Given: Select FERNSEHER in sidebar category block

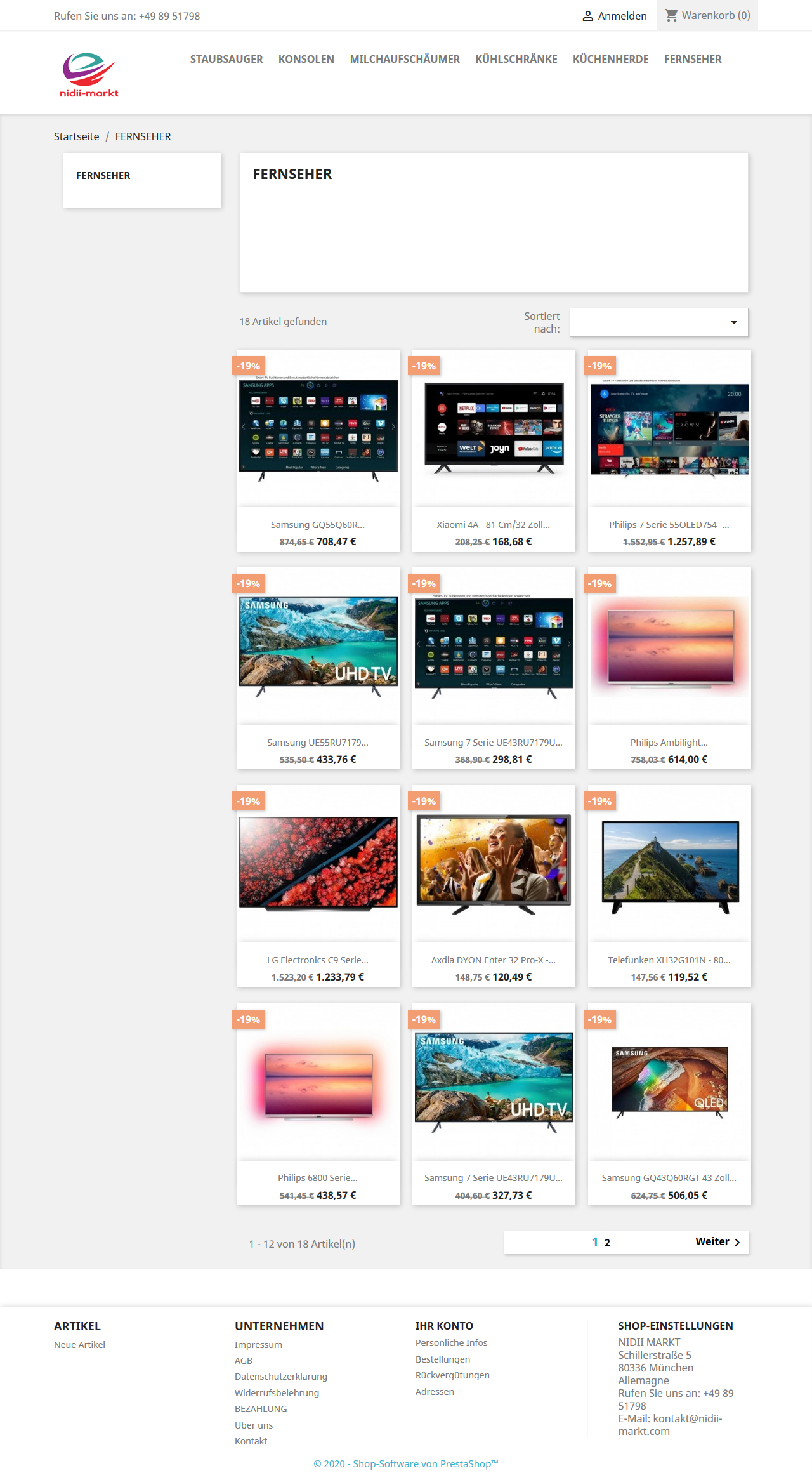Looking at the screenshot, I should [103, 175].
